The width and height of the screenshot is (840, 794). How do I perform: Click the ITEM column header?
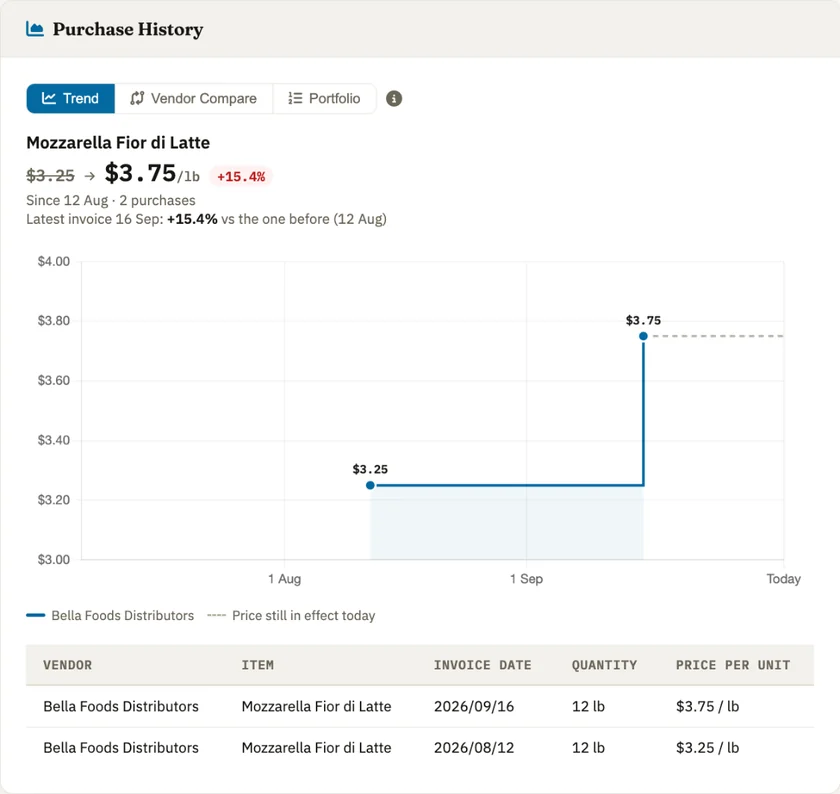point(258,665)
